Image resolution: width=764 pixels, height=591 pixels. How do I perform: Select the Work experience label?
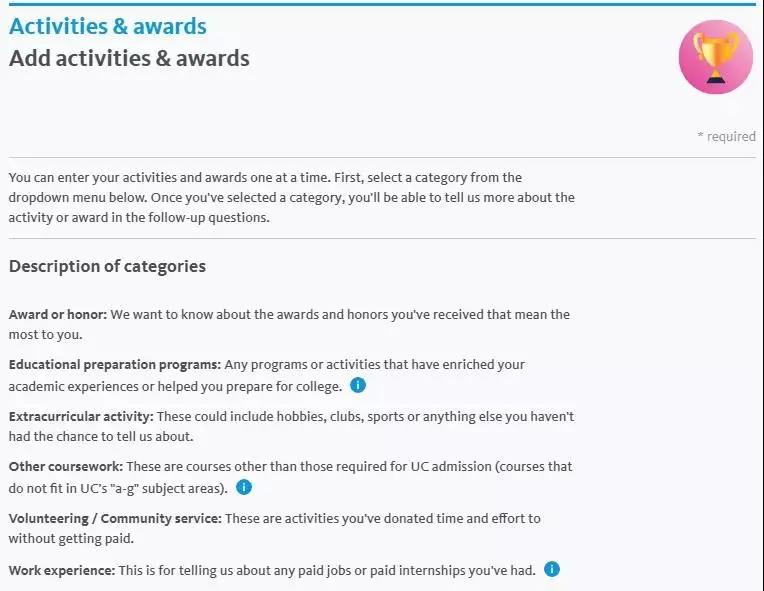pos(62,570)
